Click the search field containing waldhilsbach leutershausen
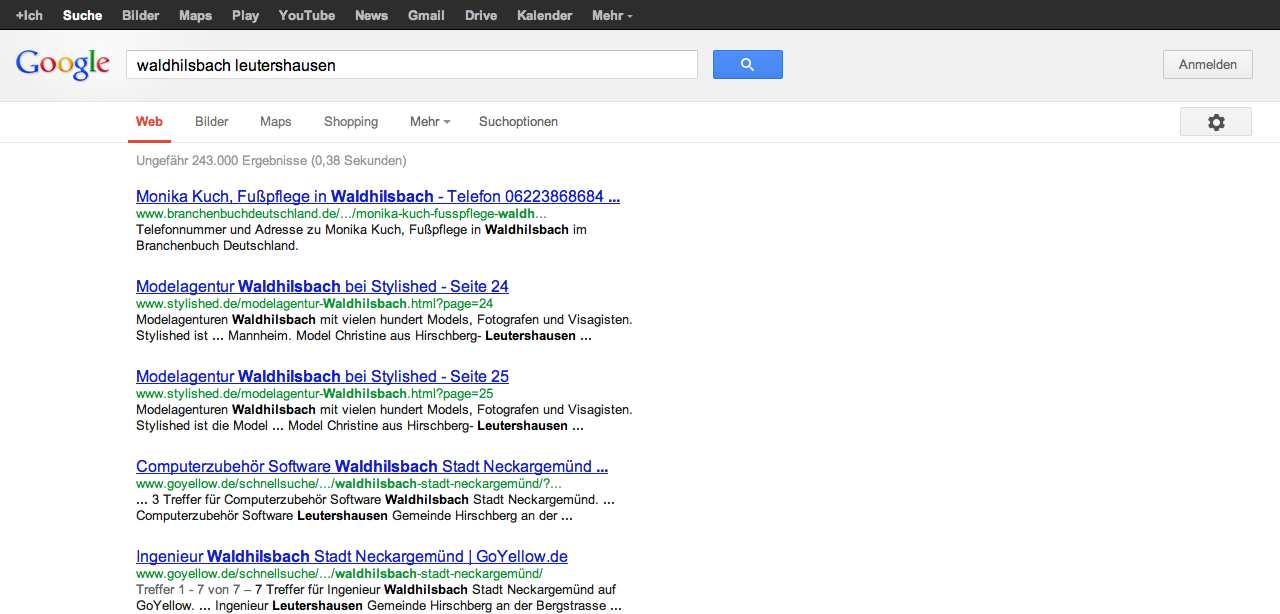Image resolution: width=1280 pixels, height=614 pixels. click(x=410, y=65)
